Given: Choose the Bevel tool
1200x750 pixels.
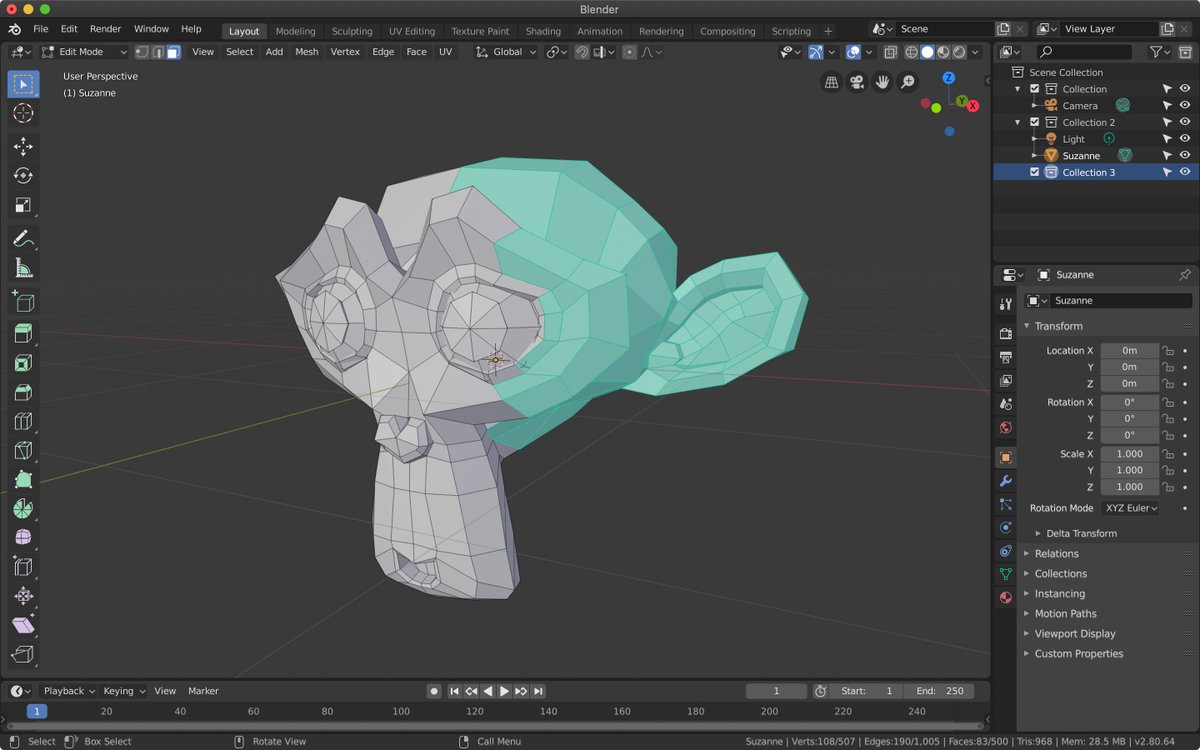Looking at the screenshot, I should point(23,392).
